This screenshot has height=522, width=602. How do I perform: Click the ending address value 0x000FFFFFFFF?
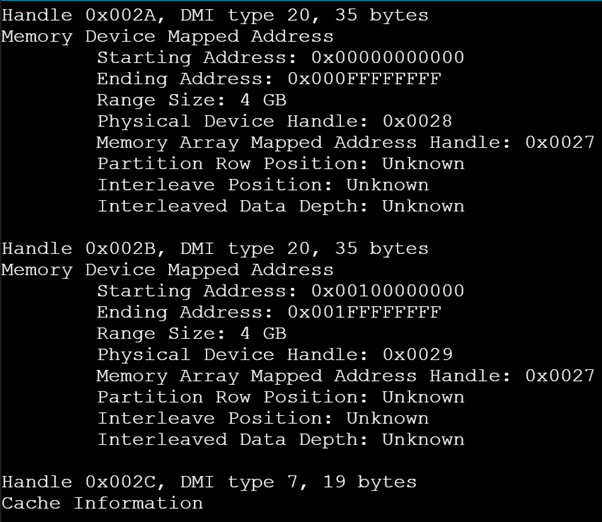pos(364,79)
